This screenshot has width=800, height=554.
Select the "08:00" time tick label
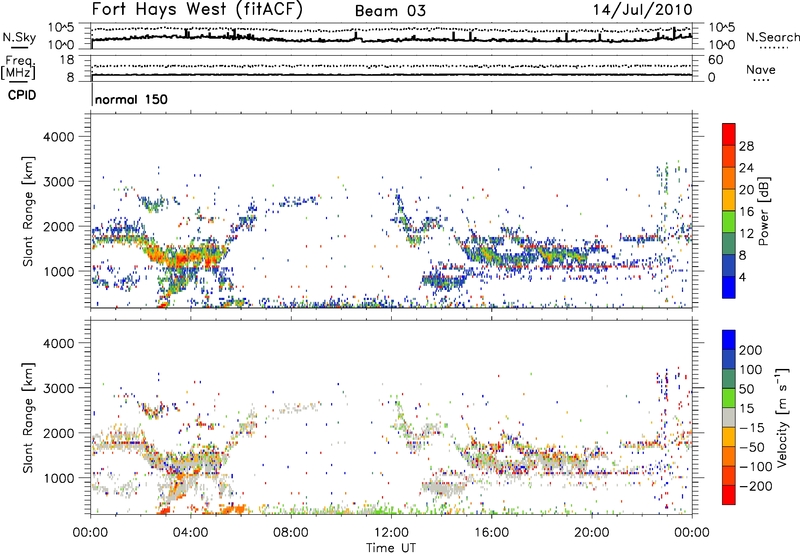[291, 533]
